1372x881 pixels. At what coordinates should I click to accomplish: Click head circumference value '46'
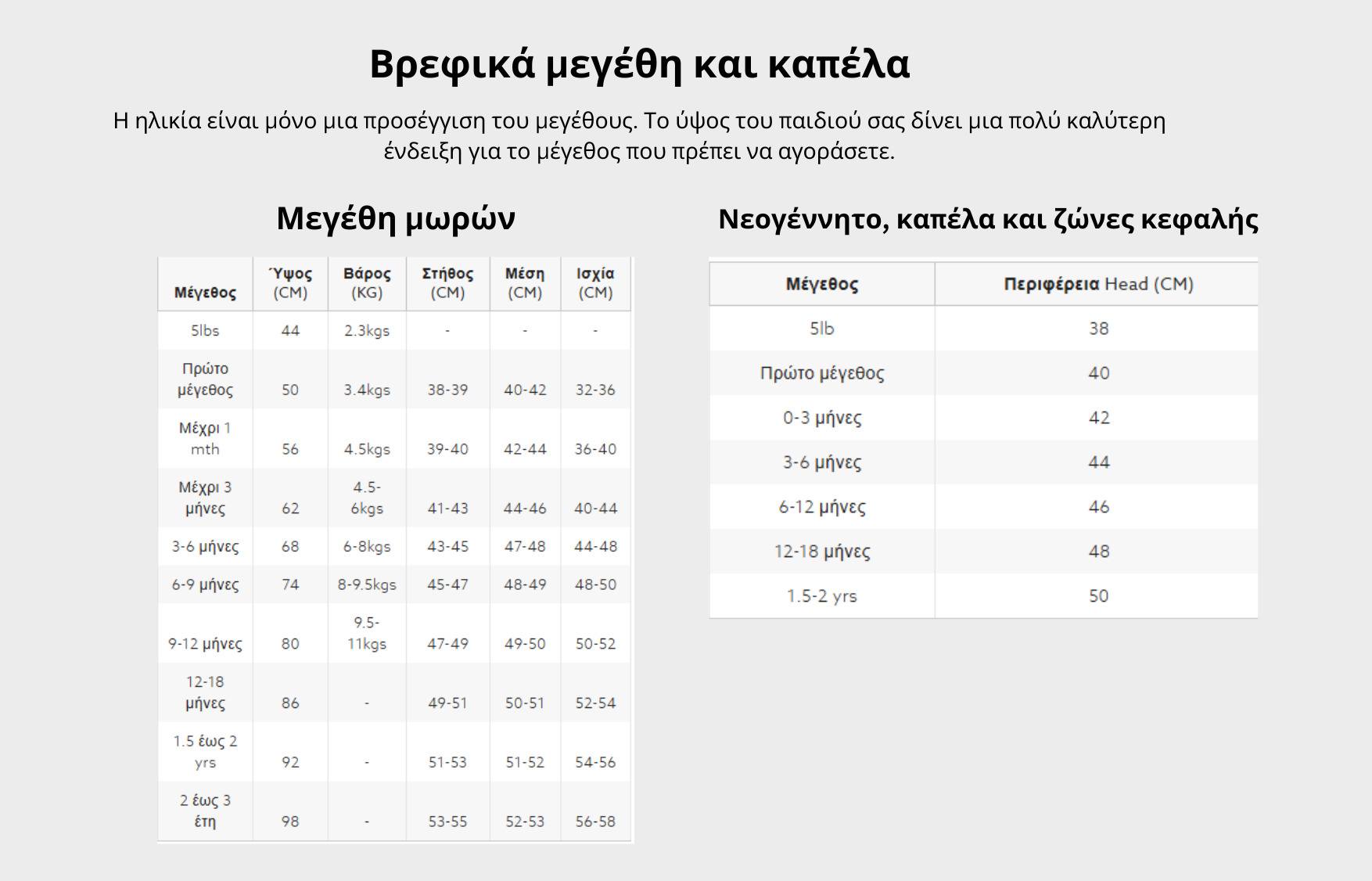[1098, 507]
